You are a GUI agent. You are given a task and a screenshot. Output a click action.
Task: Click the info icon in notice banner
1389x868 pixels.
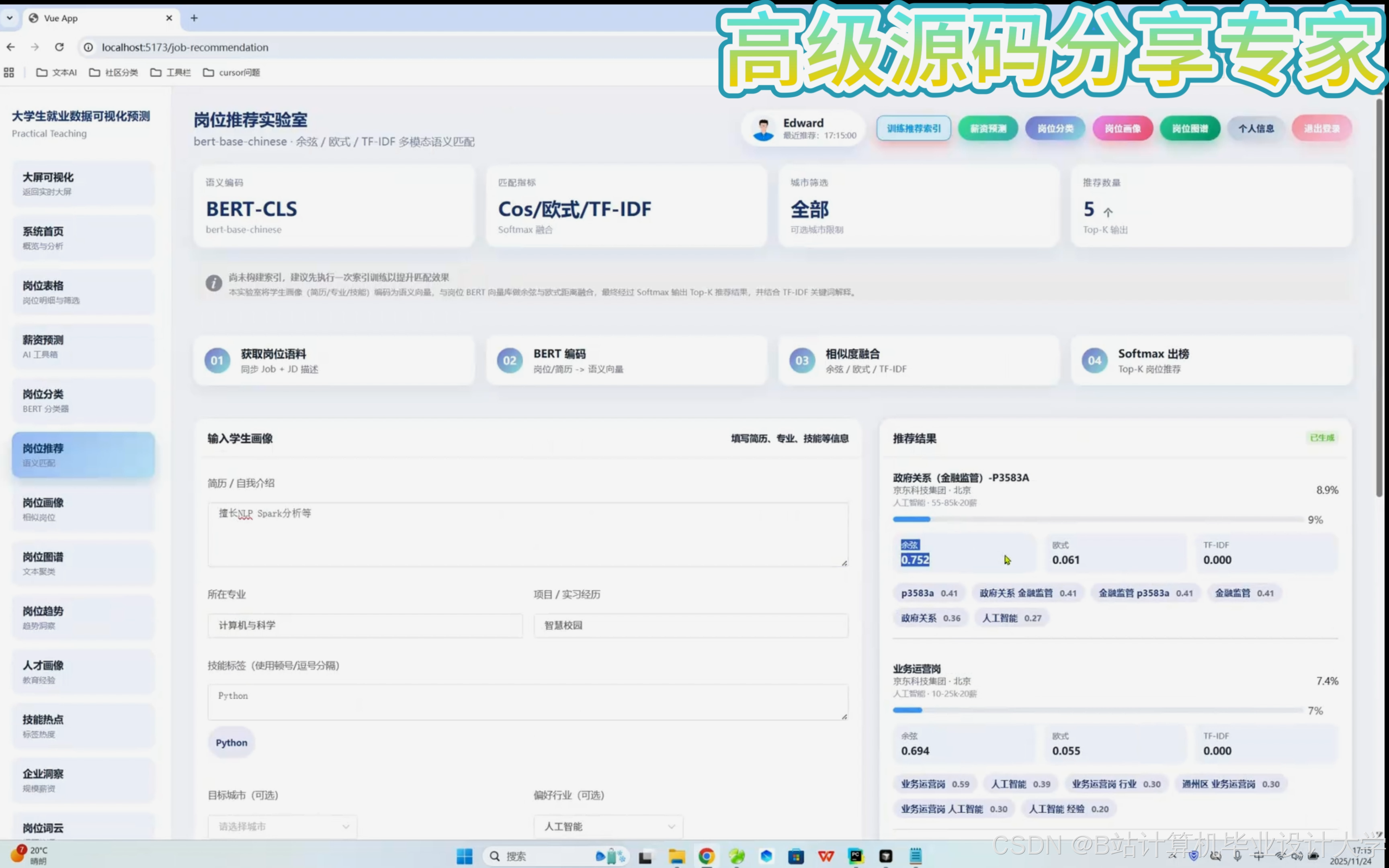tap(213, 283)
